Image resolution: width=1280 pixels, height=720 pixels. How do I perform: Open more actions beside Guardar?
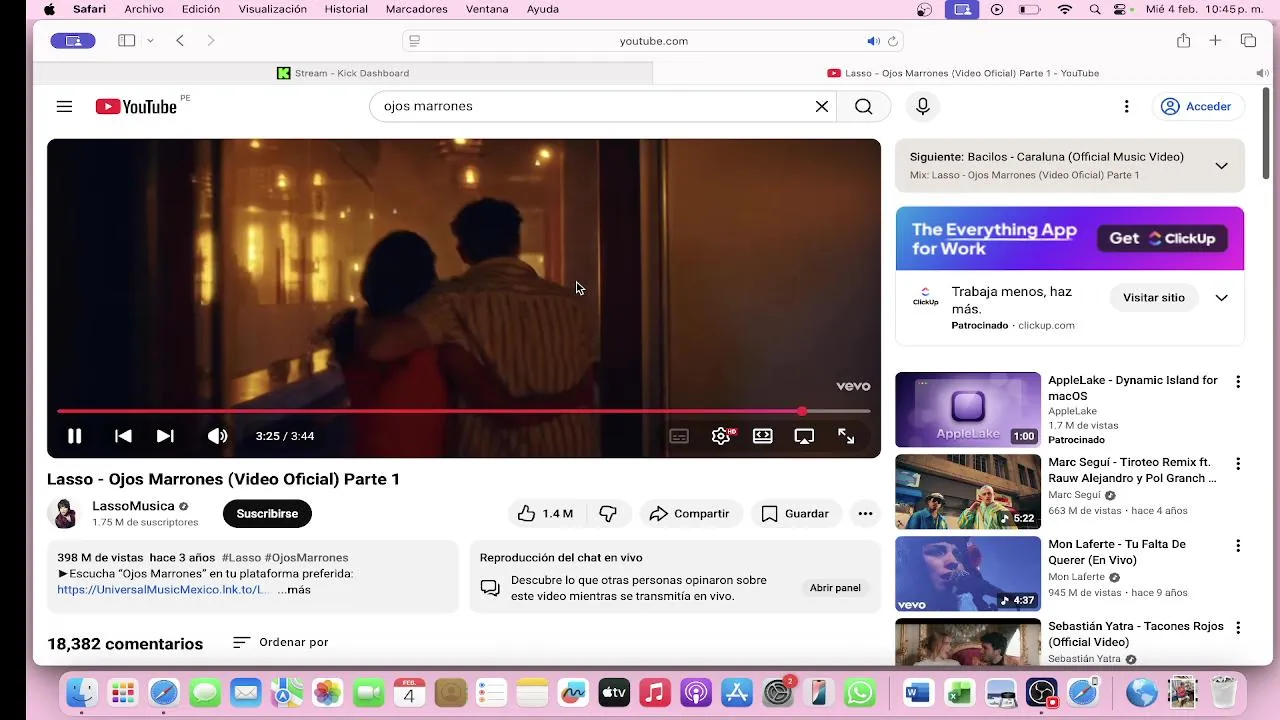click(x=865, y=513)
